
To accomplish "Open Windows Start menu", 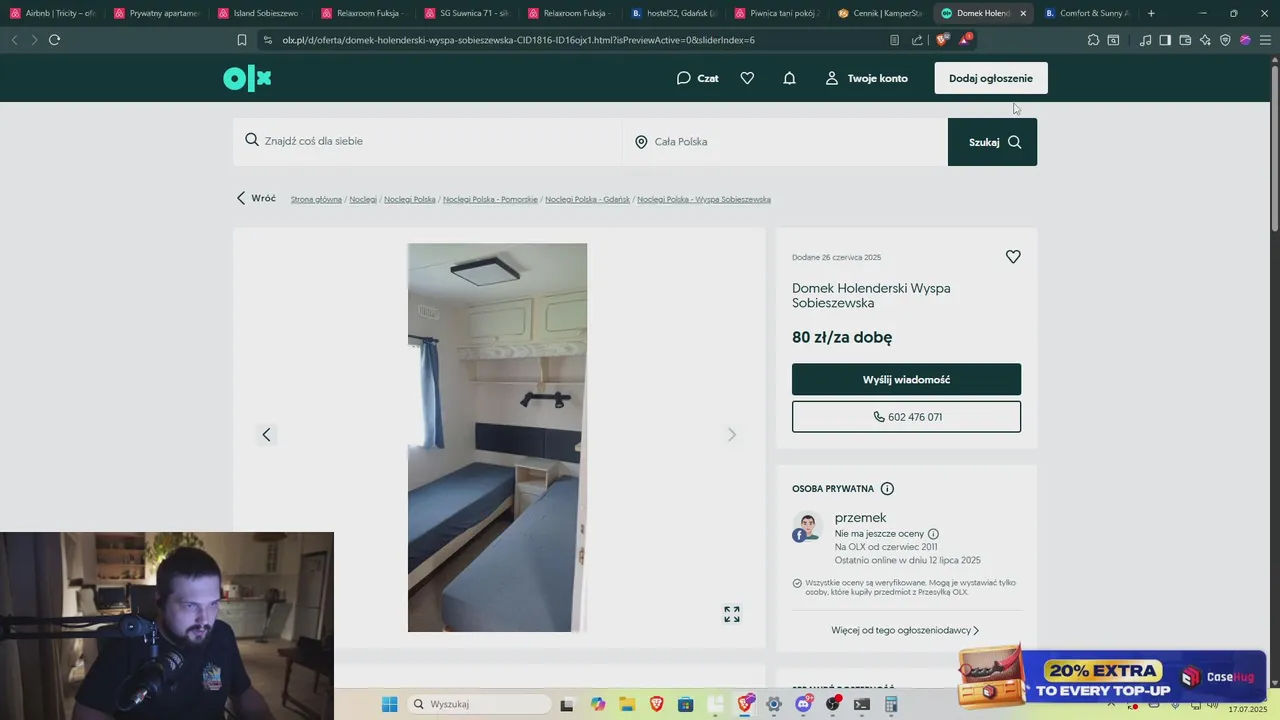I will click(x=389, y=704).
